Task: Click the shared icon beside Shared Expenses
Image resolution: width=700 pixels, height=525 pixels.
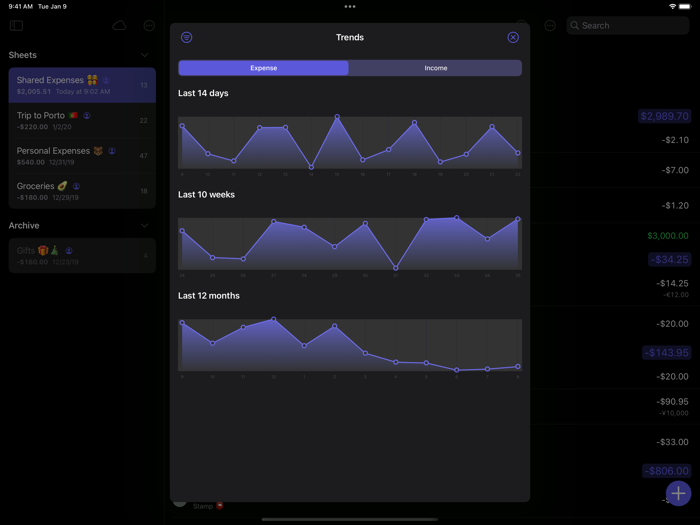Action: [x=106, y=80]
